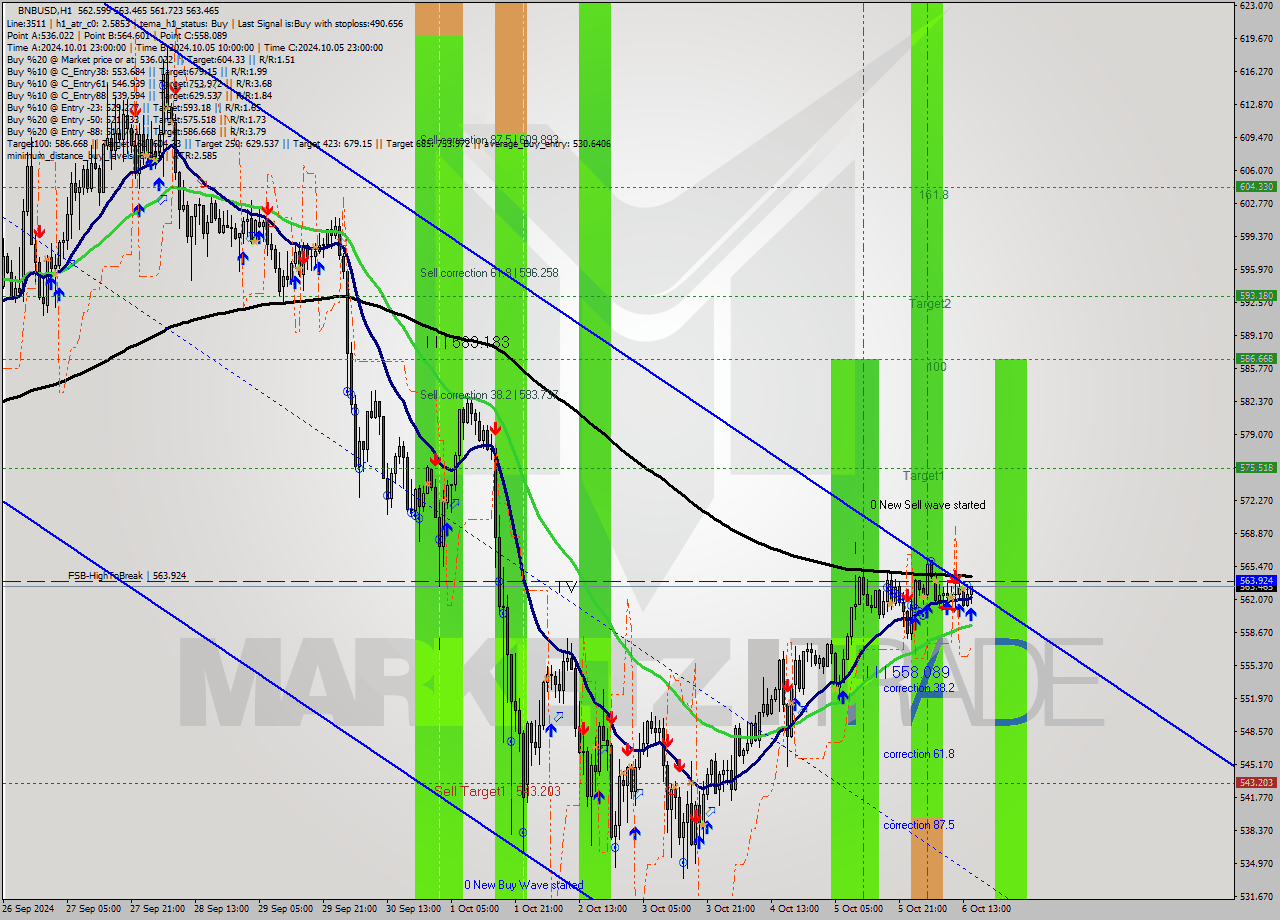The image size is (1280, 920).
Task: Click the '3 Oct 05:00' time axis label
Action: click(667, 909)
